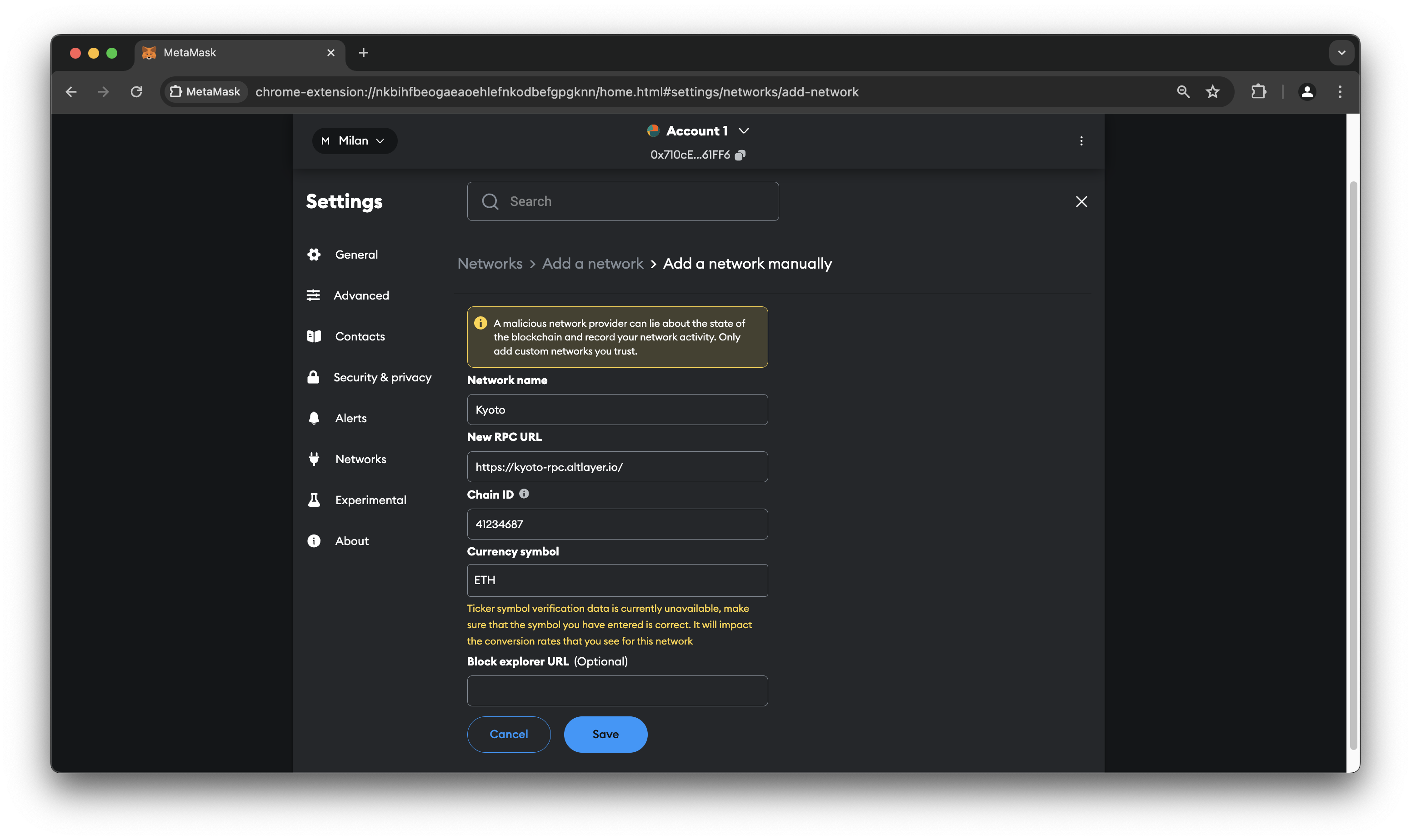The width and height of the screenshot is (1411, 840).
Task: Click the browser back arrow
Action: [71, 92]
